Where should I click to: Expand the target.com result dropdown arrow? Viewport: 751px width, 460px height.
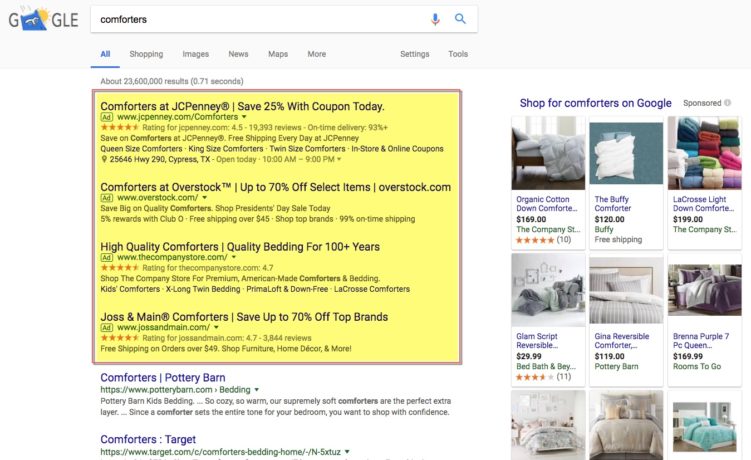347,451
